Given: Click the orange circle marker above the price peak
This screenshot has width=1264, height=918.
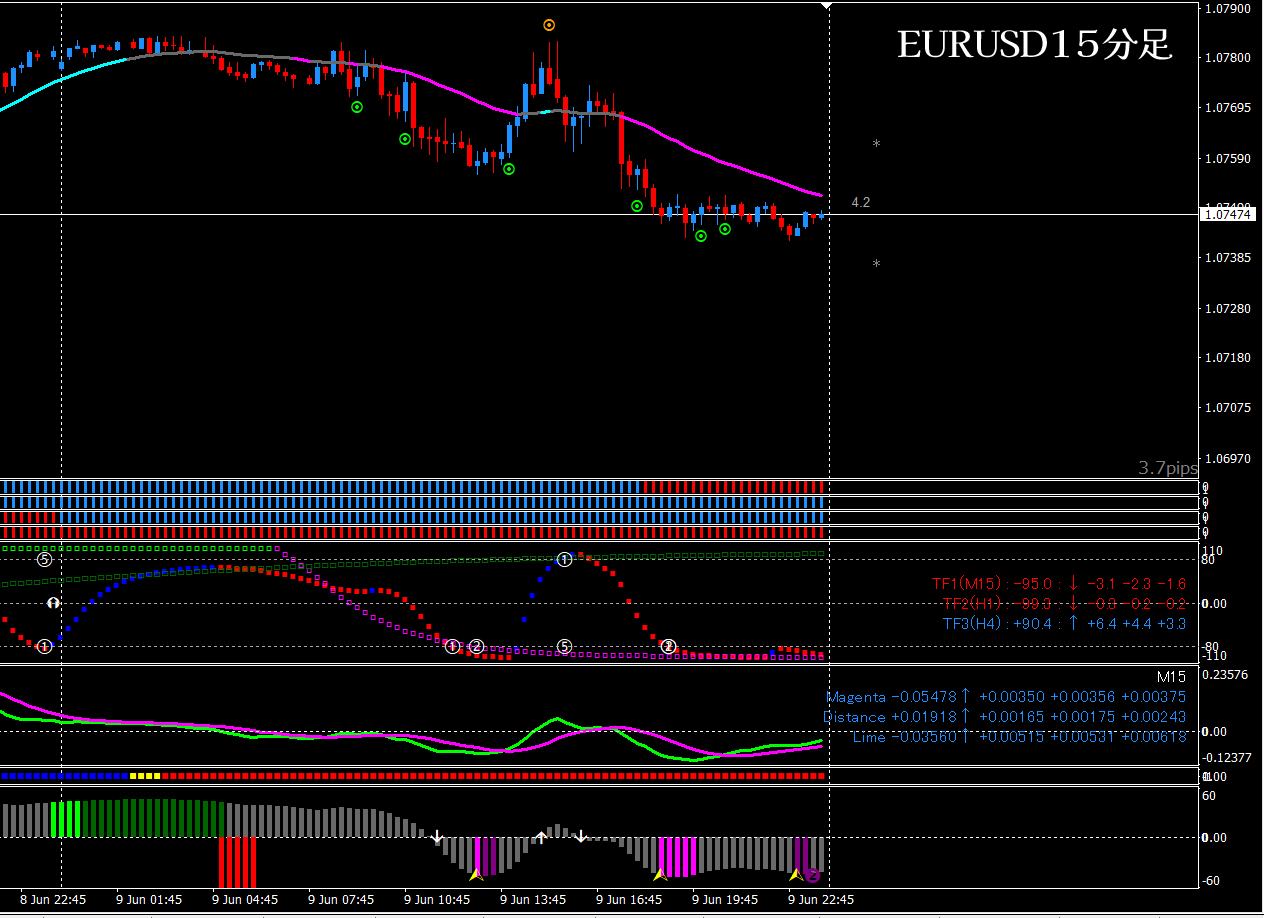Looking at the screenshot, I should tap(549, 25).
